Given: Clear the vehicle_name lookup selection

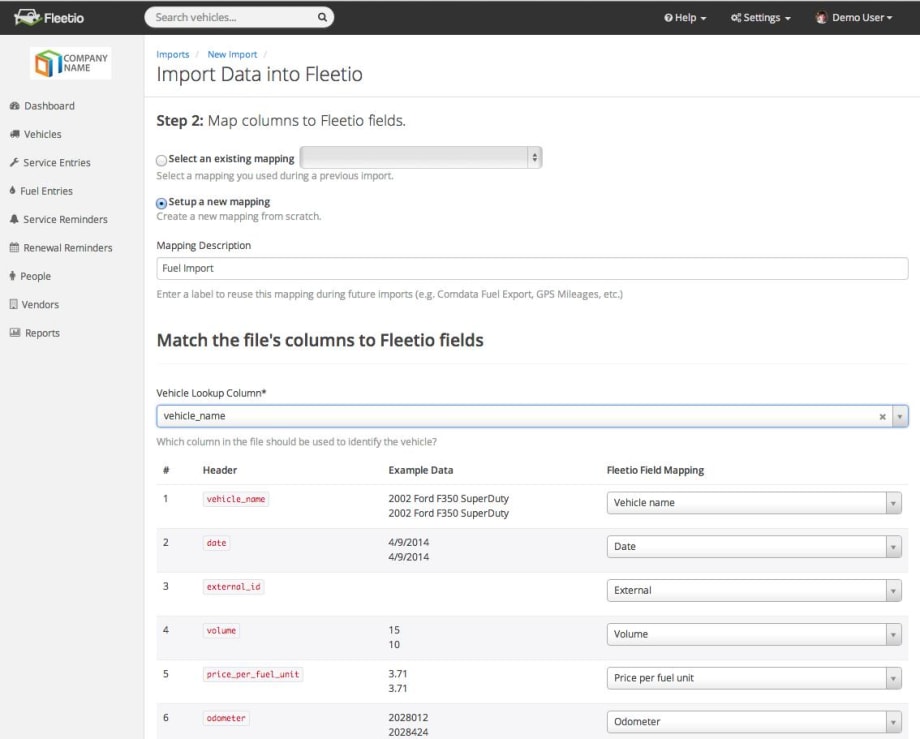Looking at the screenshot, I should [884, 415].
